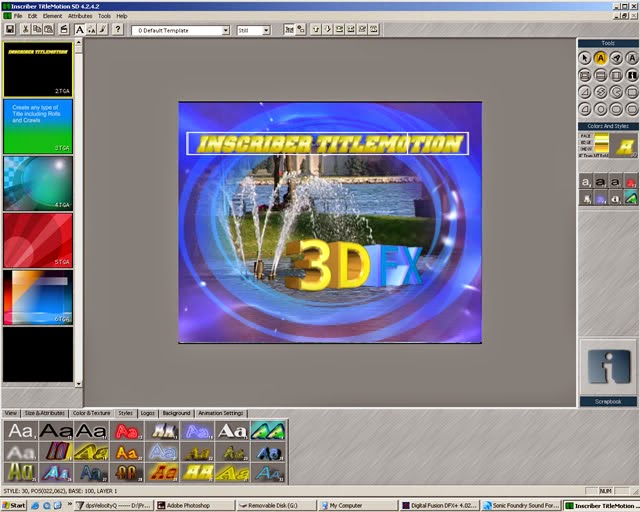Switch to My Computer in taskbar

point(357,505)
